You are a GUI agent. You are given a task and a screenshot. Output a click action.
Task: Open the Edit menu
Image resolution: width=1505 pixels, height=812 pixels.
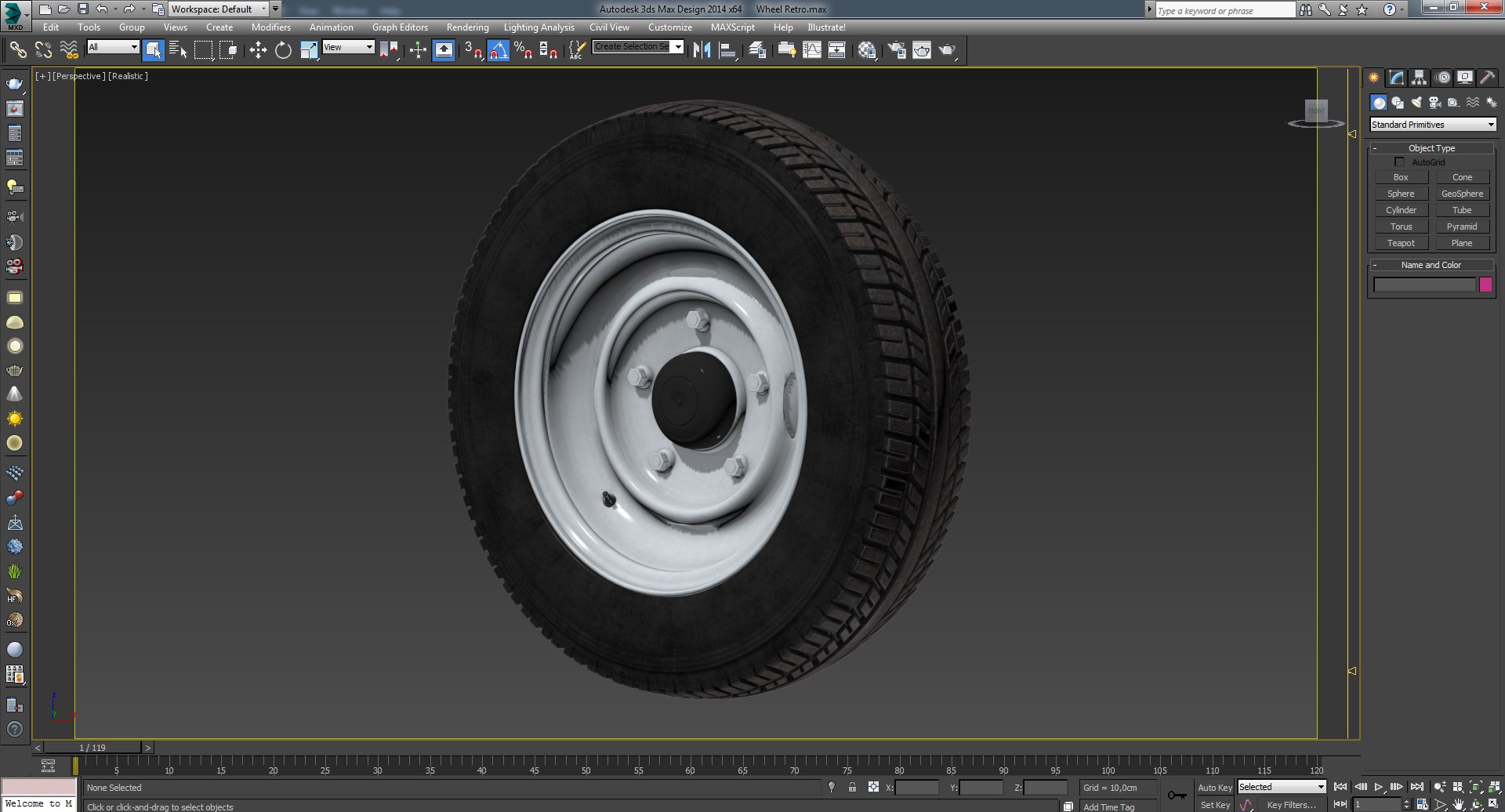(x=51, y=27)
